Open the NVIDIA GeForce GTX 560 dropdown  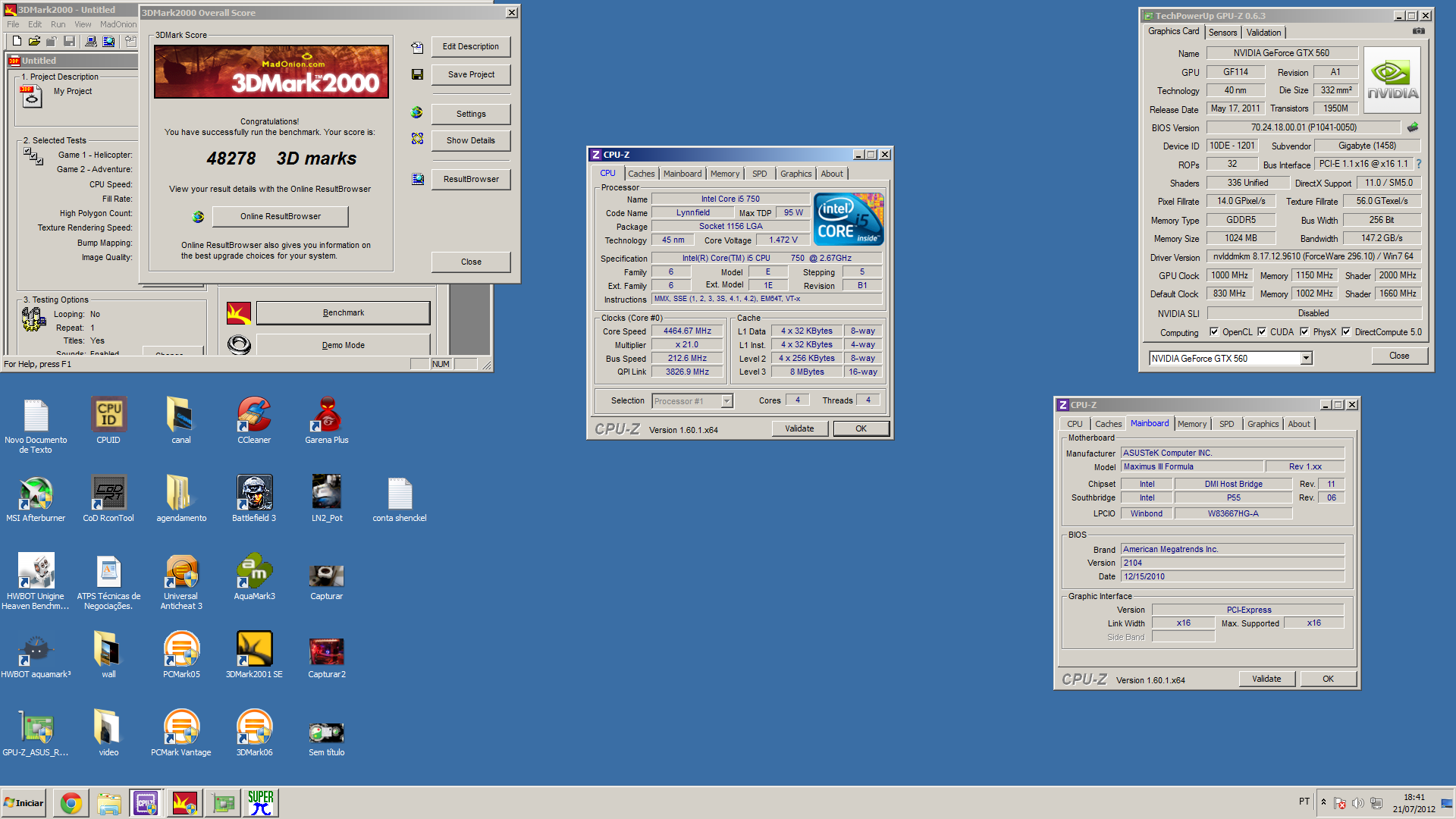click(x=1306, y=358)
